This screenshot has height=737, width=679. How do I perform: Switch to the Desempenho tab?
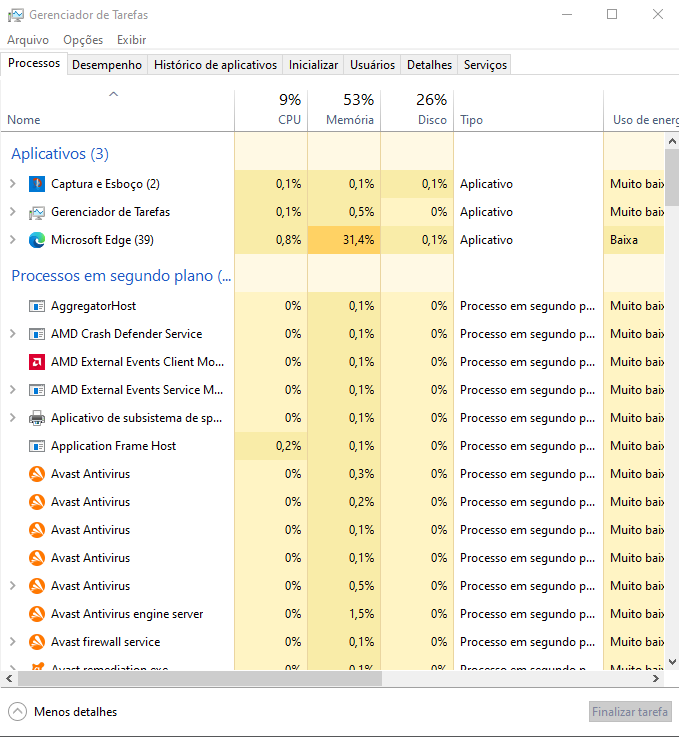coord(107,65)
